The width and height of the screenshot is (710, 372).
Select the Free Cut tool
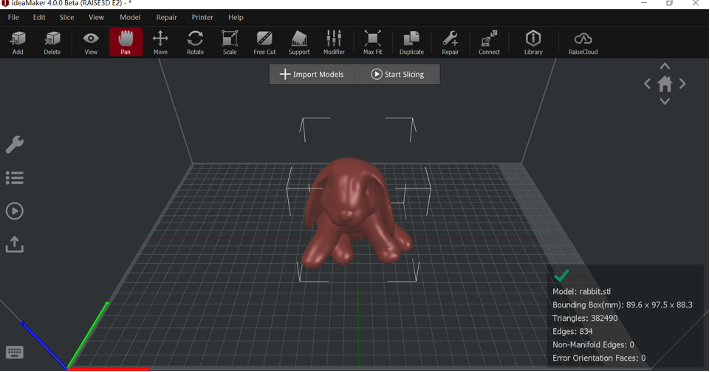[264, 43]
